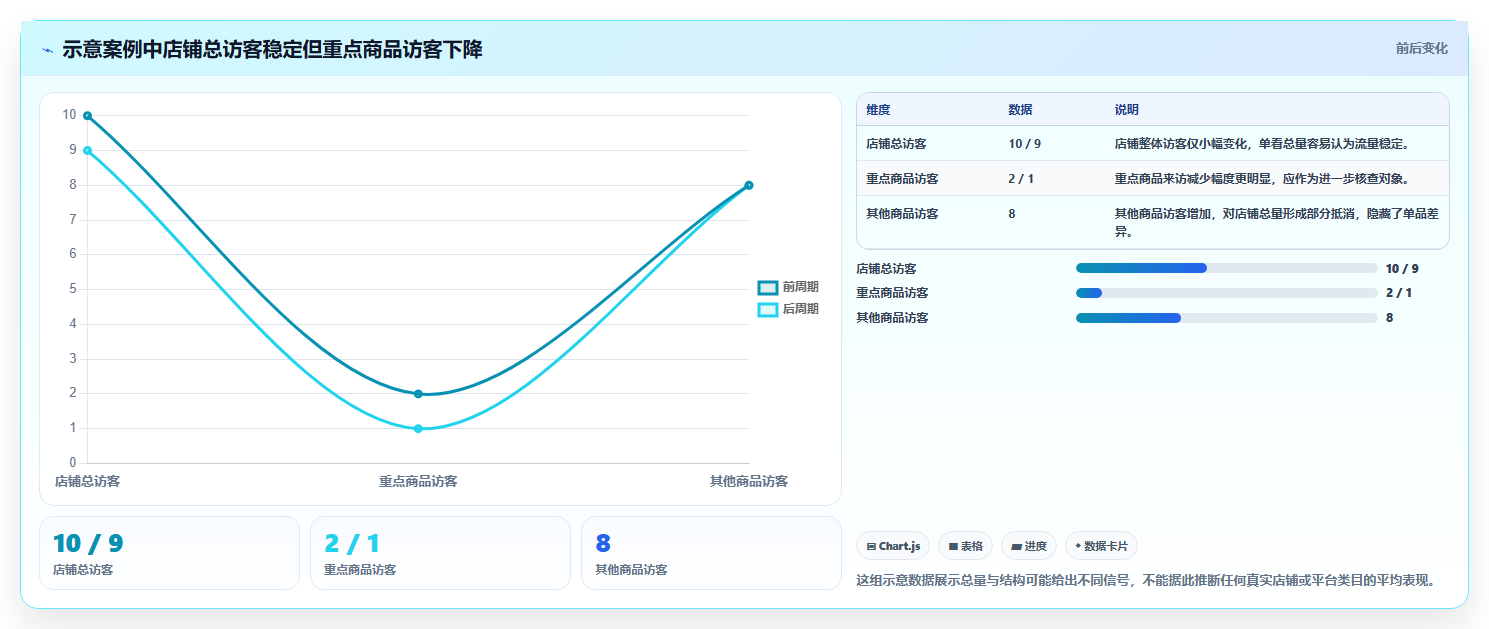Click the main title 示意案例中店铺总访客稳定
Screen dimensions: 1489x629
[x=272, y=50]
